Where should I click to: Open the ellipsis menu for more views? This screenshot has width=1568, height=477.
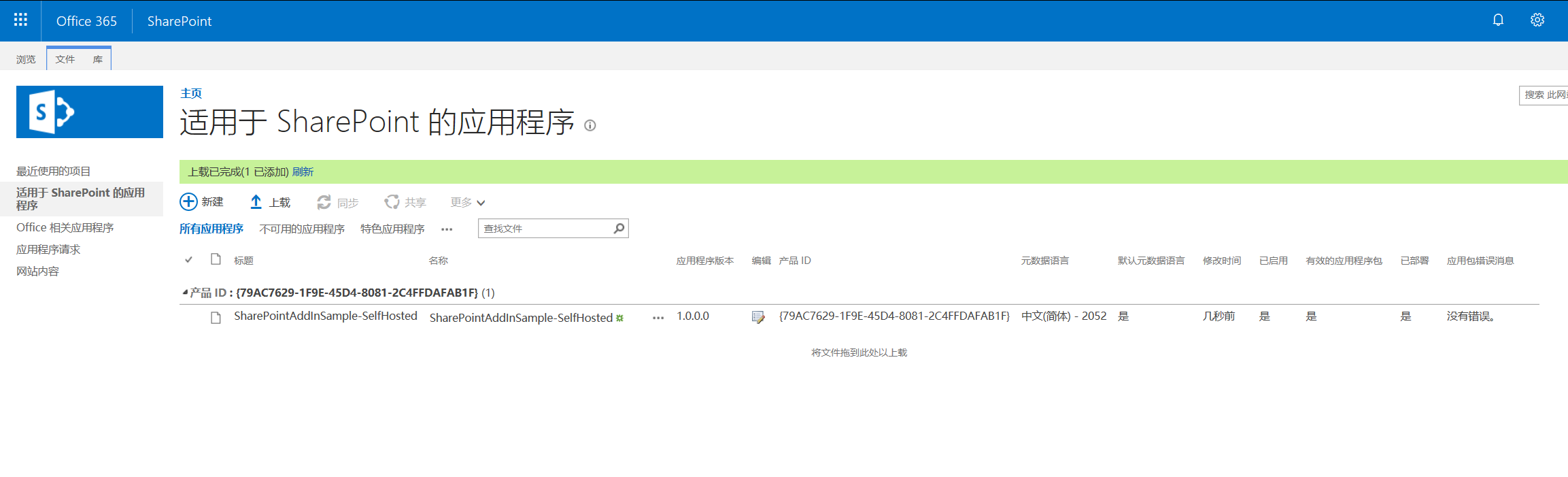click(x=447, y=229)
